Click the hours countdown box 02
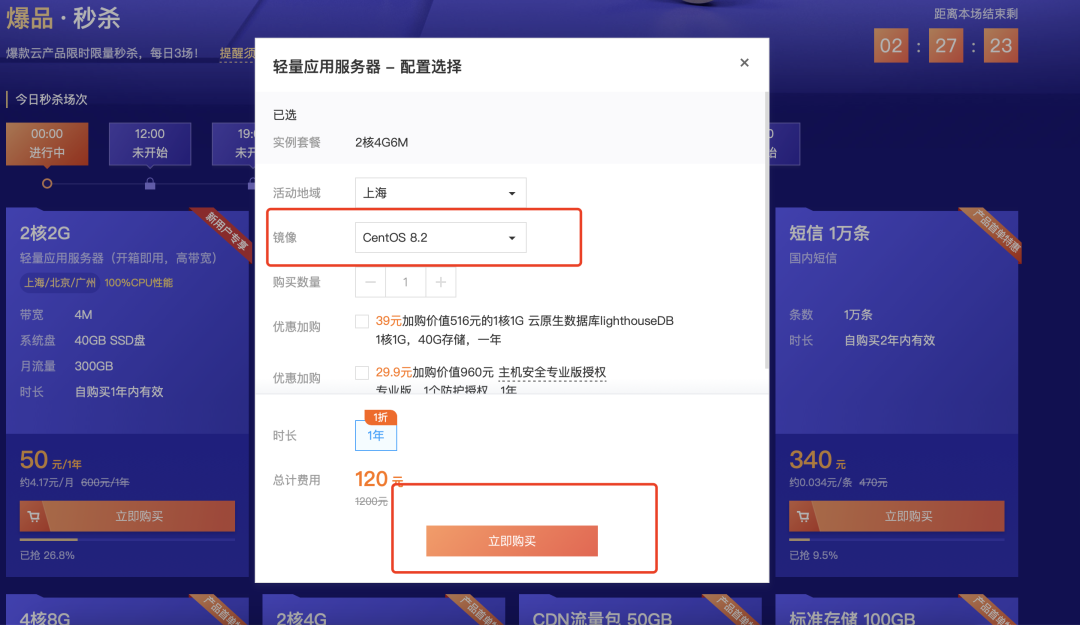Image resolution: width=1080 pixels, height=625 pixels. click(891, 45)
